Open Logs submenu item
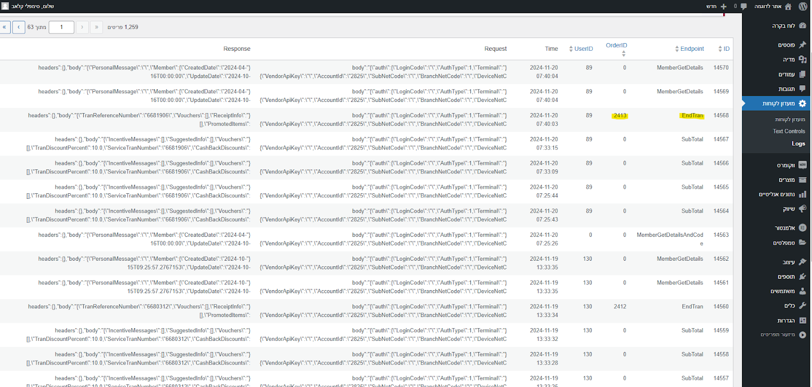812x387 pixels. click(x=798, y=144)
